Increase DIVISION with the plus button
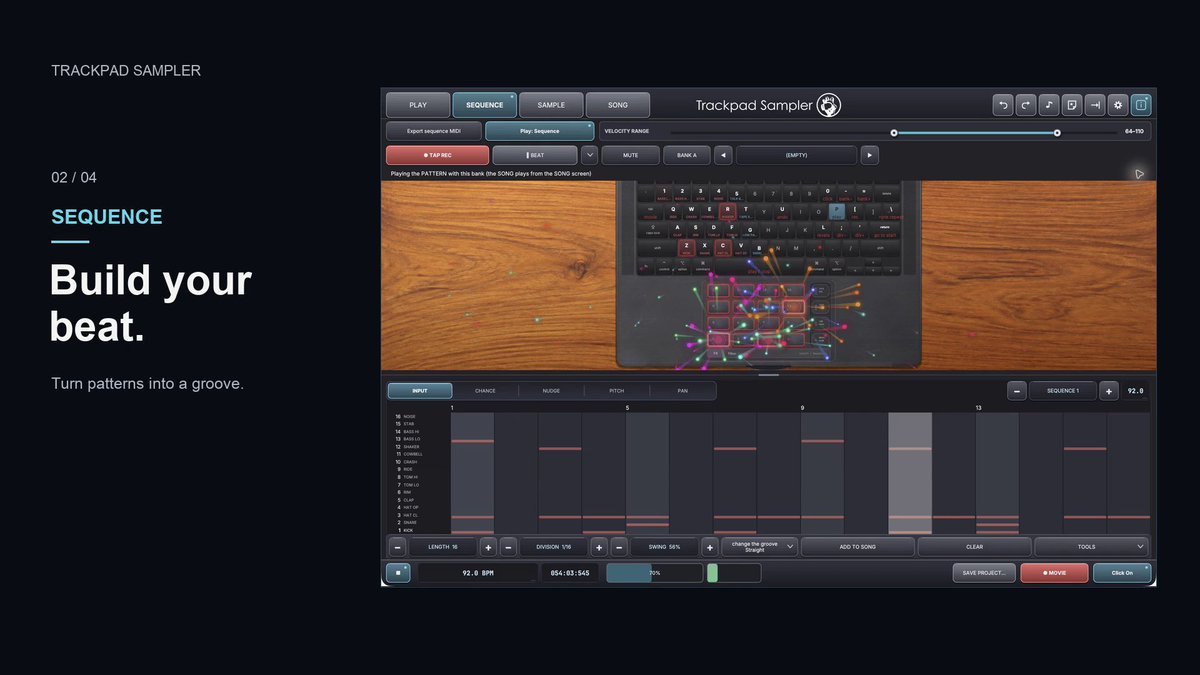1200x675 pixels. (598, 547)
